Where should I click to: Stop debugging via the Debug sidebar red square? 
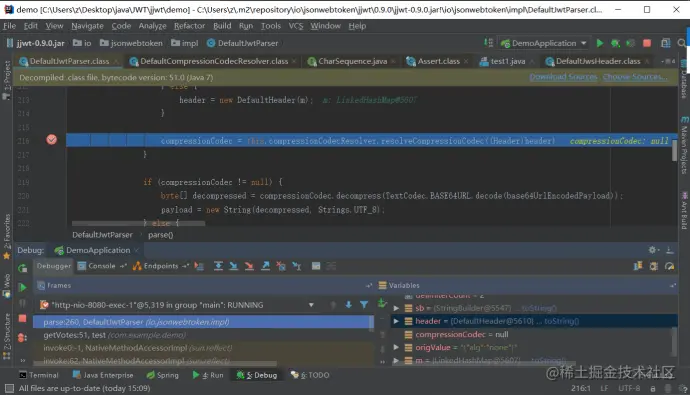(x=22, y=318)
